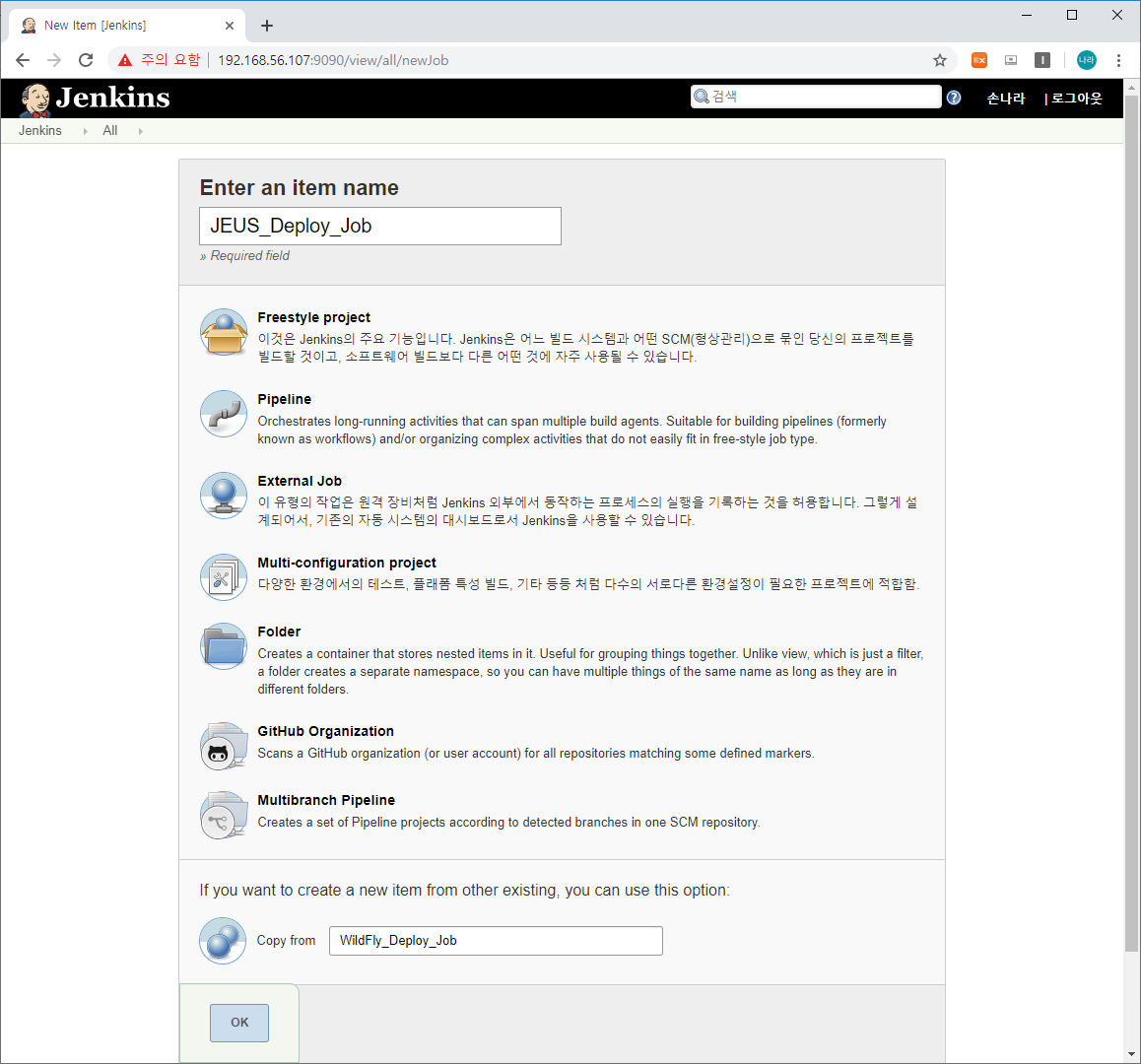Click the OK button
The width and height of the screenshot is (1141, 1064).
[239, 1023]
